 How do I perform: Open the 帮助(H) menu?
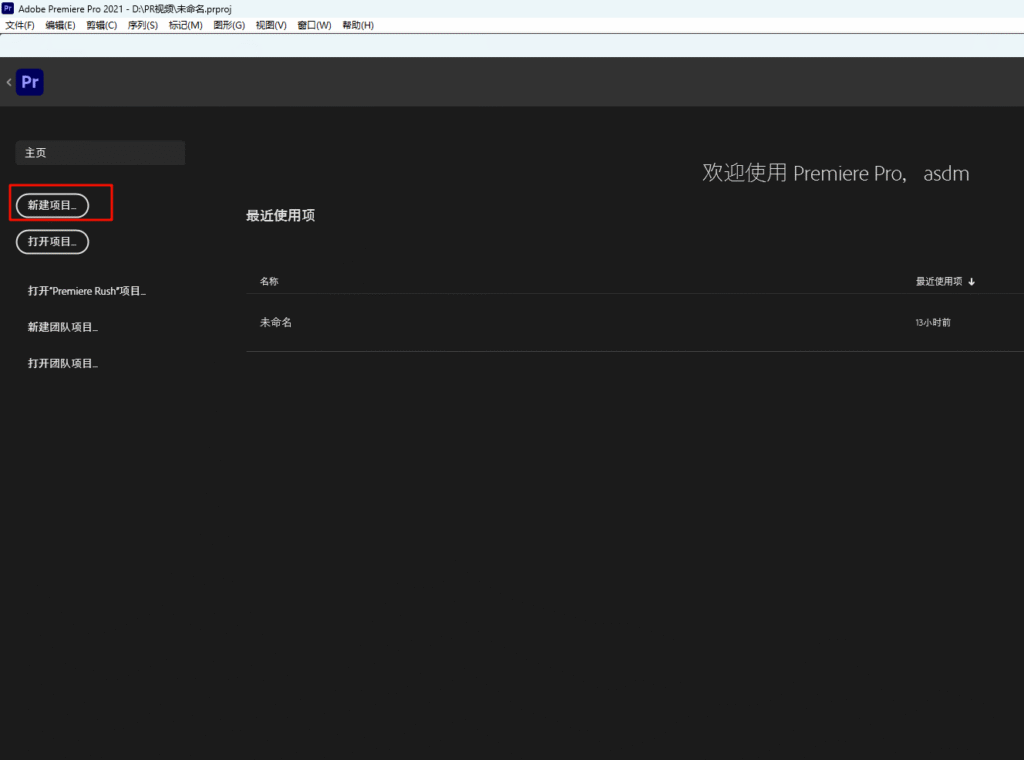tap(358, 25)
